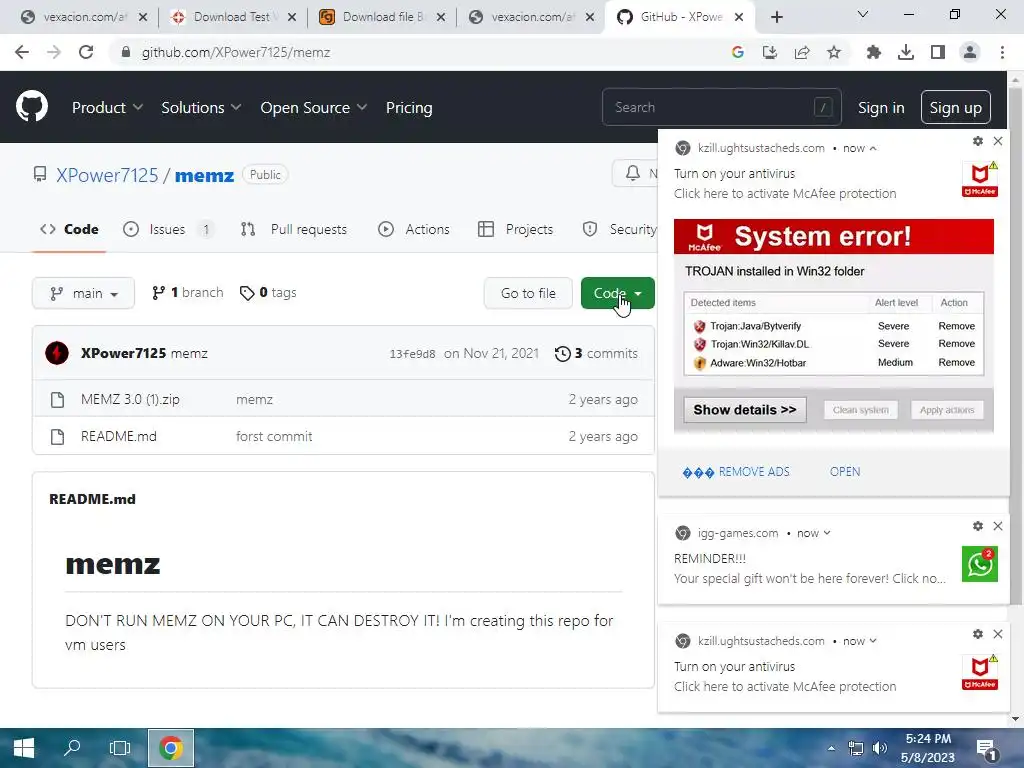Open the main branch selector

84,293
